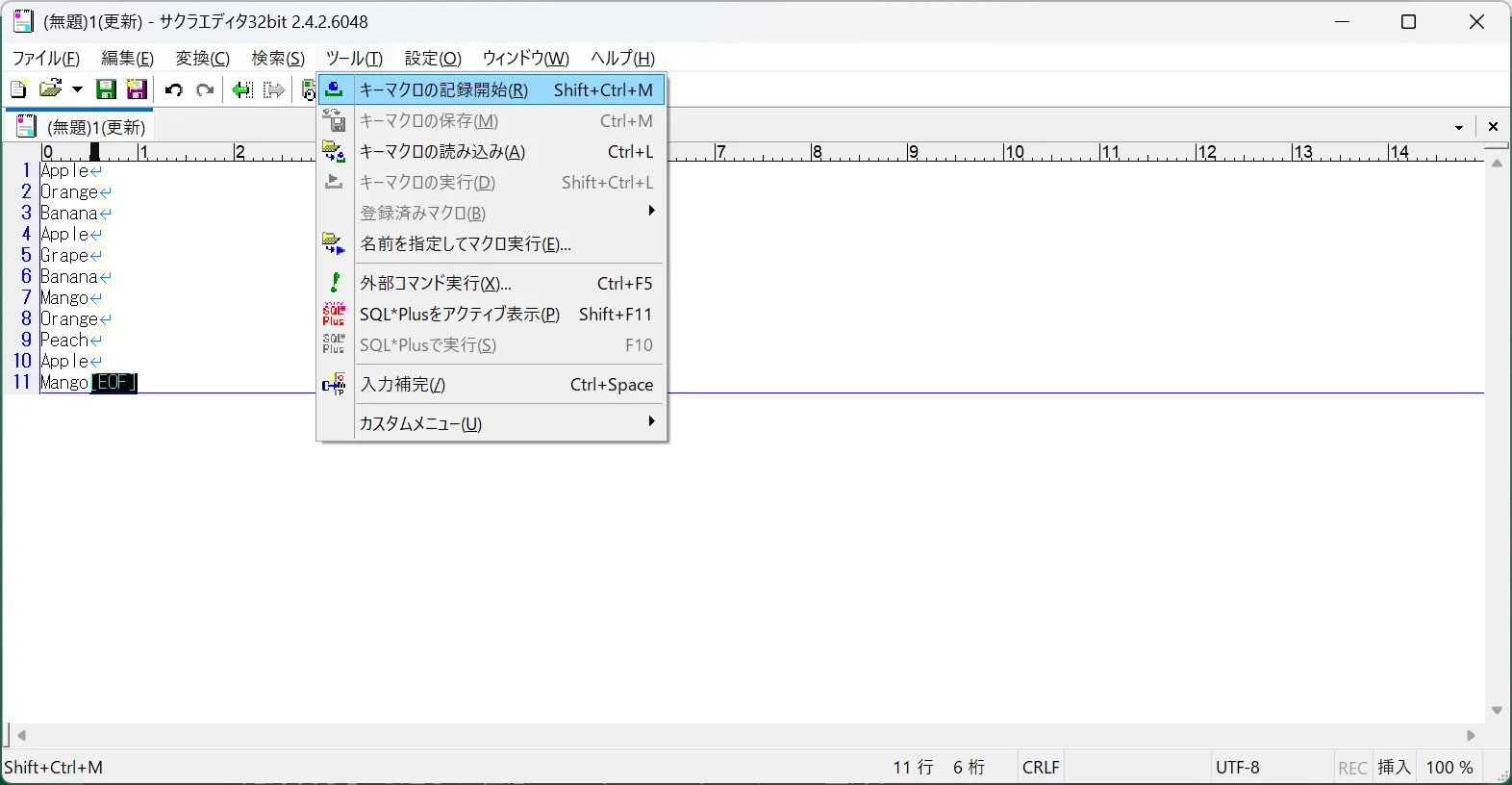Viewport: 1512px width, 785px height.
Task: Click the SQL*Plus activate icon in menu
Action: 334,315
